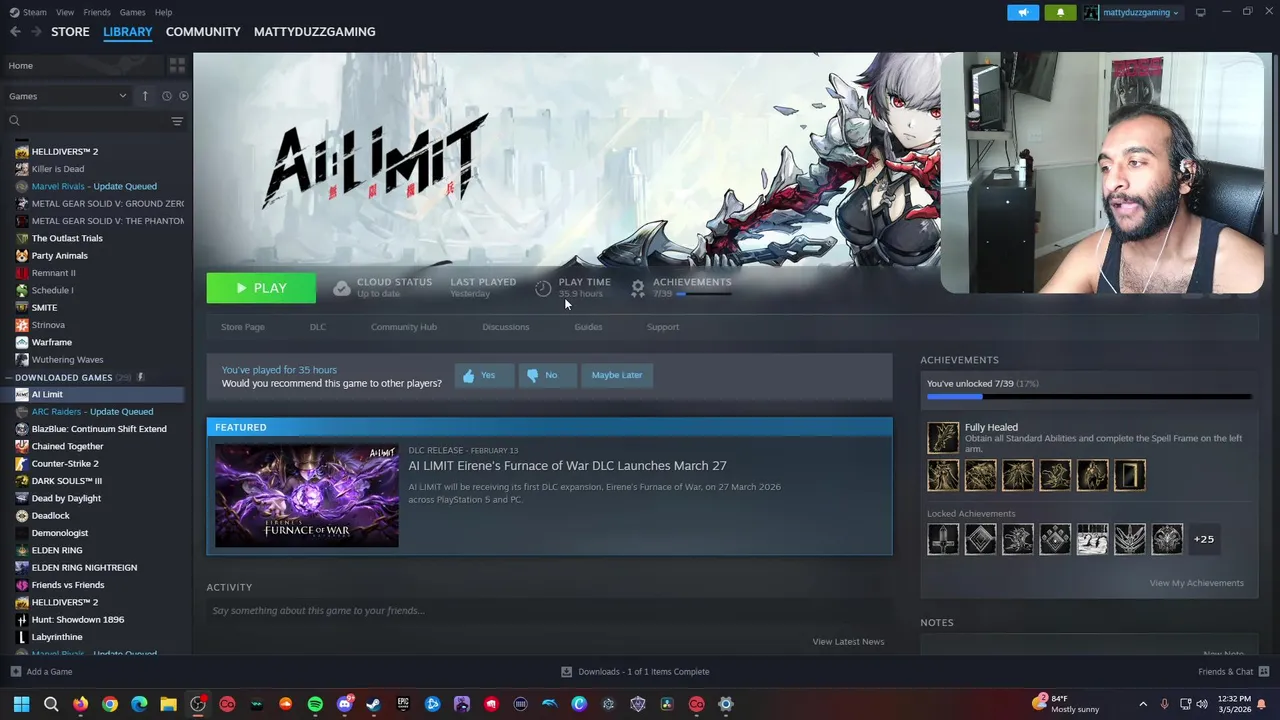1280x720 pixels.
Task: Open Discord from the taskbar
Action: [345, 704]
